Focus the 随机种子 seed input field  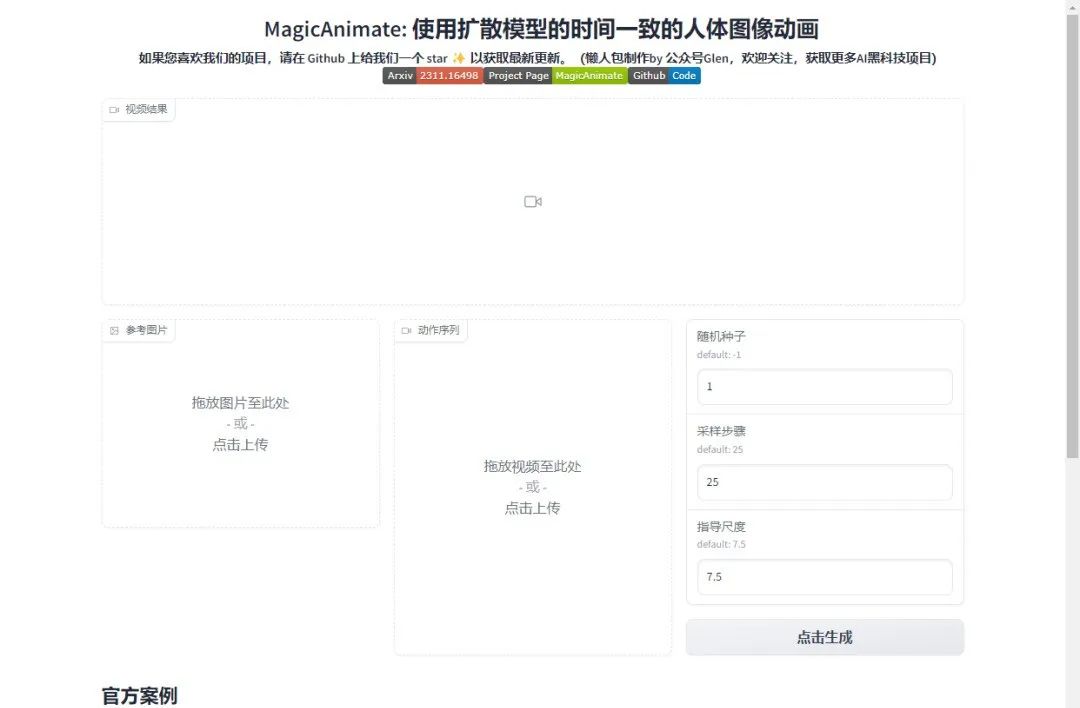[824, 386]
